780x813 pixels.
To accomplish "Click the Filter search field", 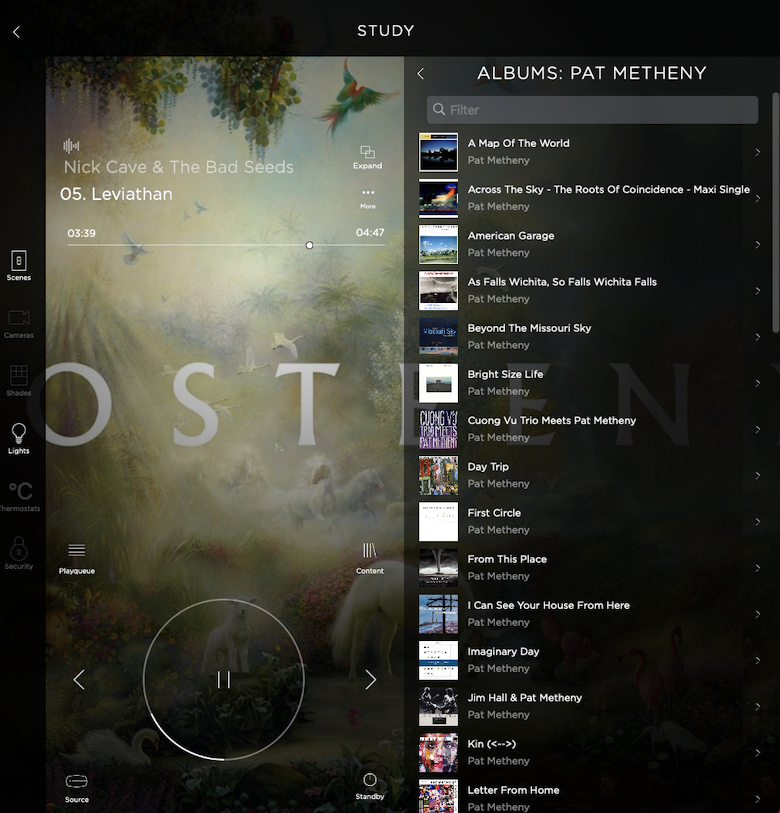I will click(x=592, y=110).
